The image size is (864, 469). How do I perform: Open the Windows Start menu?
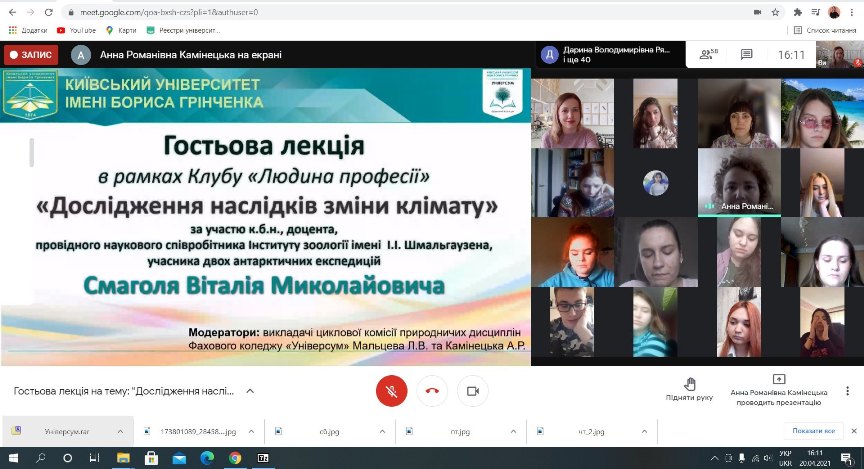pos(13,458)
